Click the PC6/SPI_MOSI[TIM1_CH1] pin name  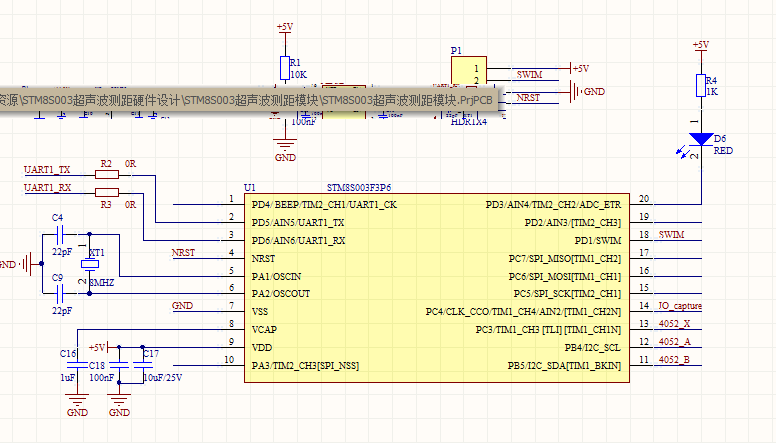tap(565, 276)
